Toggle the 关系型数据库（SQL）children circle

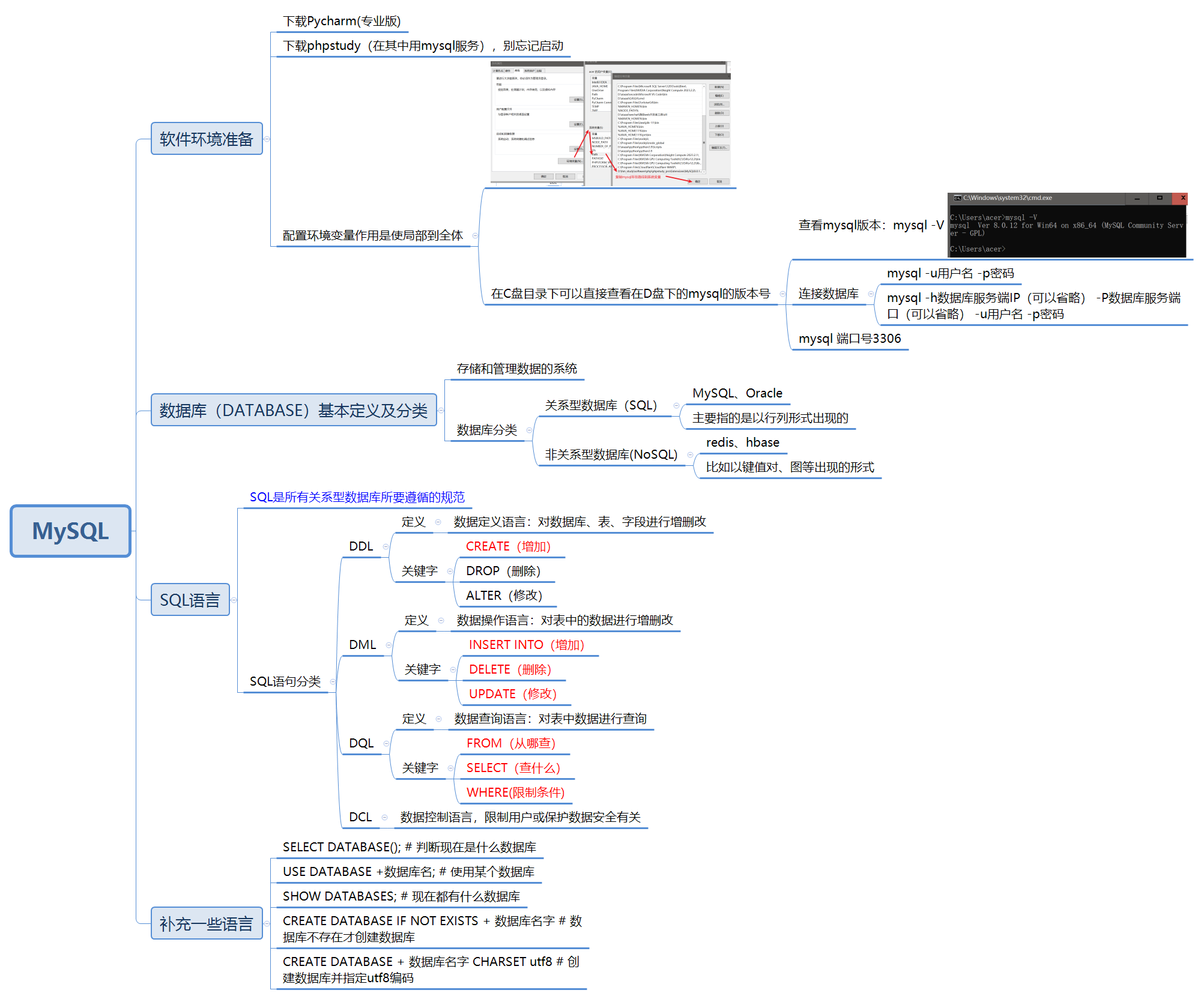tap(676, 405)
